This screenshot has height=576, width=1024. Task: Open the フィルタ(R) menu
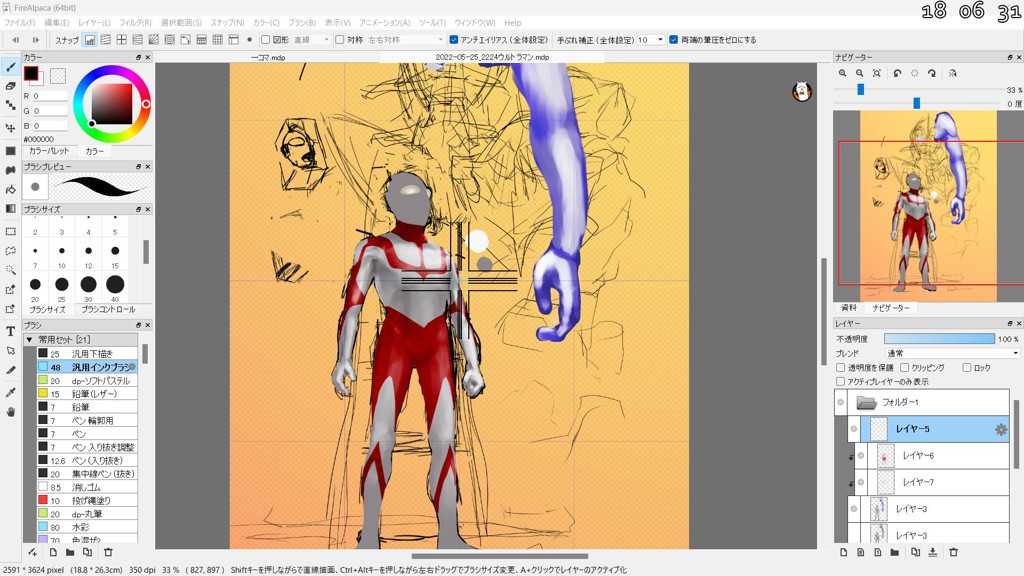point(135,23)
